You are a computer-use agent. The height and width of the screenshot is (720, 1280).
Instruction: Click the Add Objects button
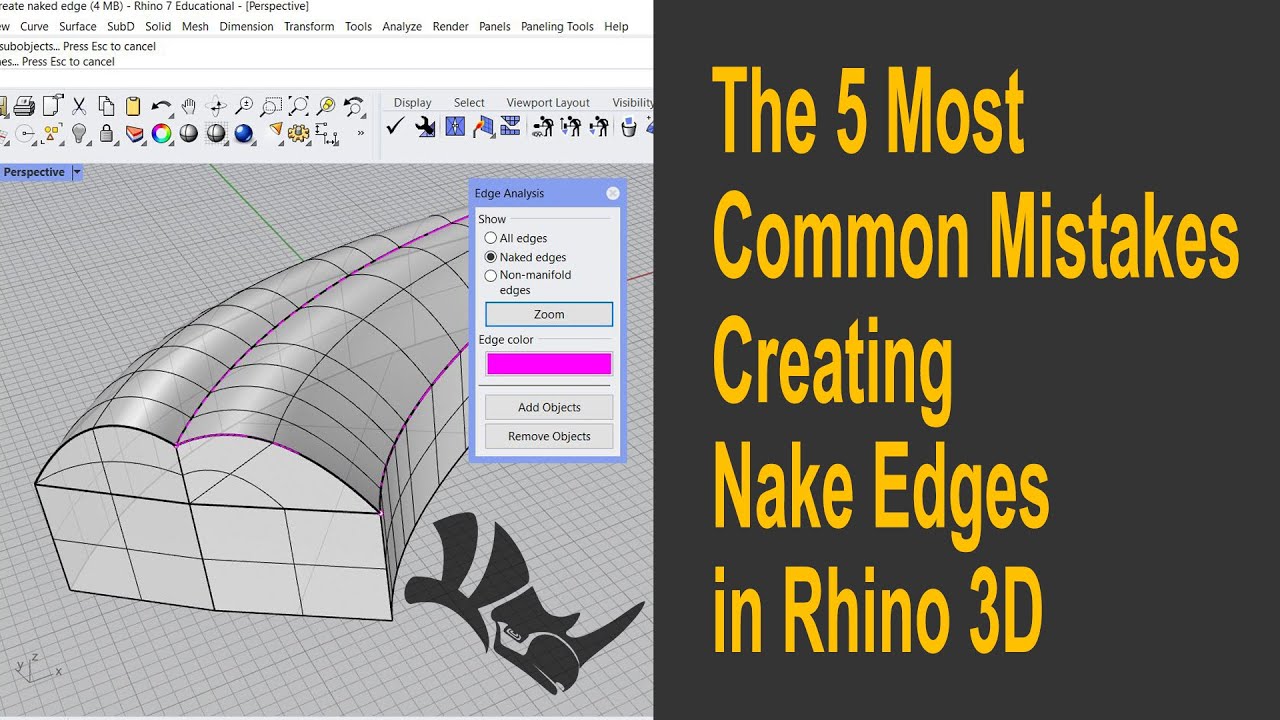[x=549, y=407]
